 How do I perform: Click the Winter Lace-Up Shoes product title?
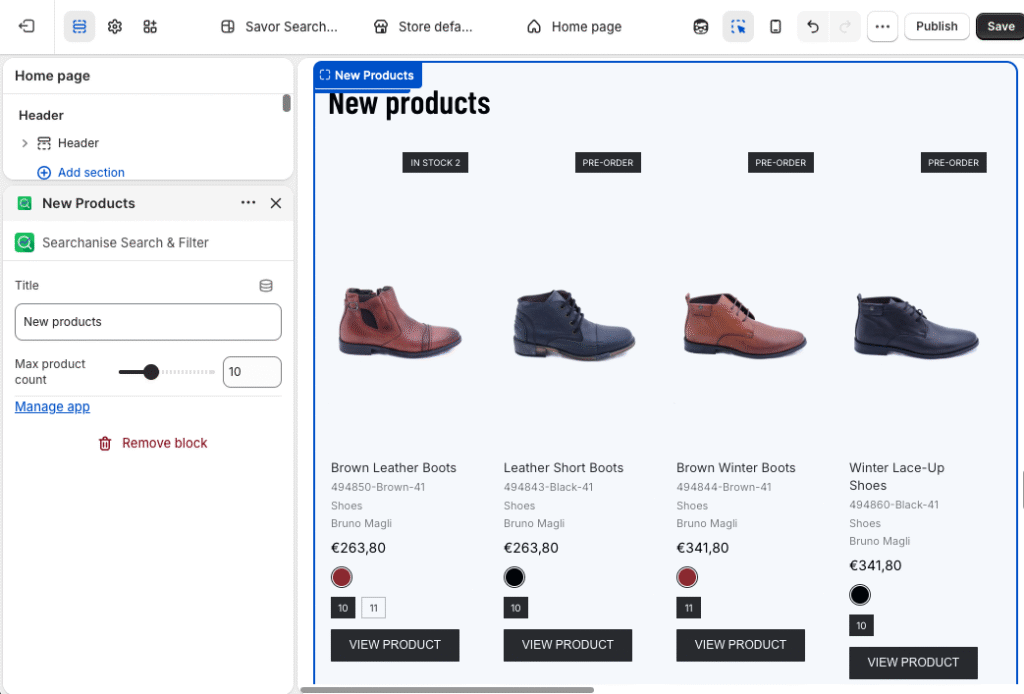[897, 477]
